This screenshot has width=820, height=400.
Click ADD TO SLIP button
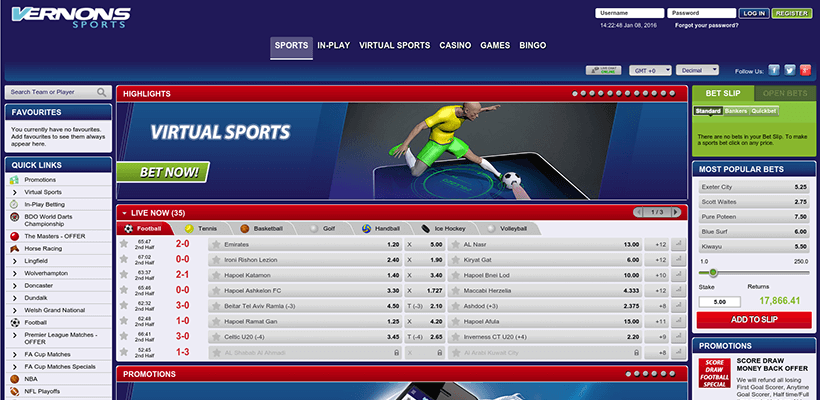tap(754, 319)
